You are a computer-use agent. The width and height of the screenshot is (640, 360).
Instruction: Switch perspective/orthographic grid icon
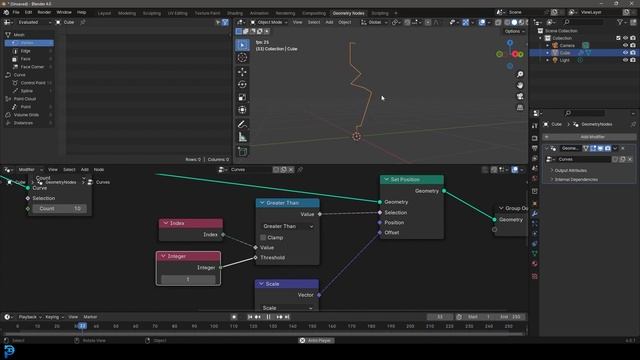pyautogui.click(x=520, y=107)
